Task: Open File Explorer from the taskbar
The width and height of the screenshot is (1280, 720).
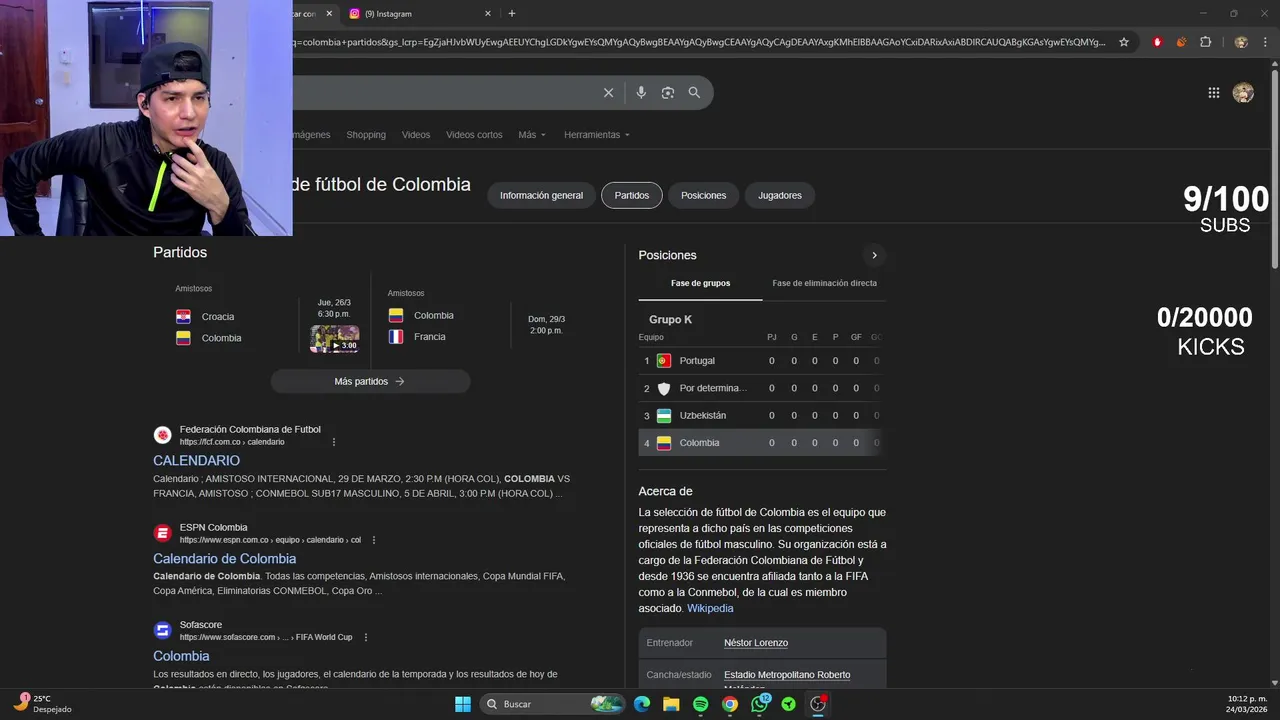Action: [x=671, y=704]
